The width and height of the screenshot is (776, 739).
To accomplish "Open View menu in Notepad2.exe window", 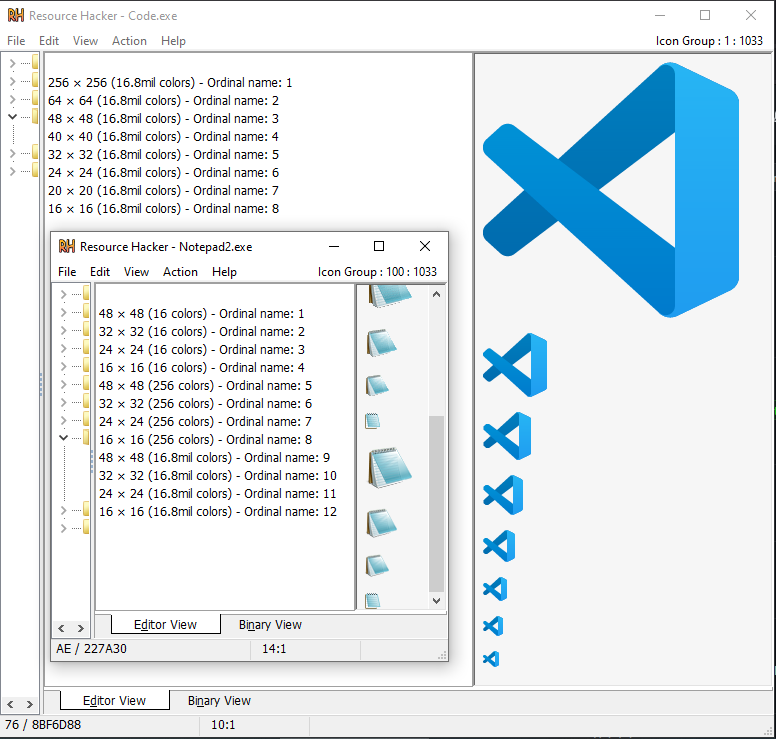I will (137, 272).
